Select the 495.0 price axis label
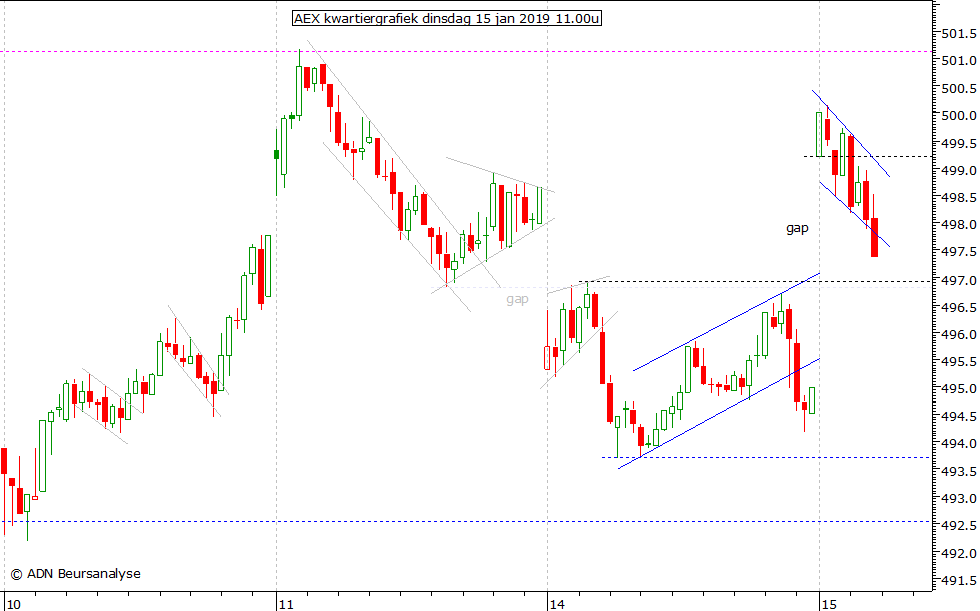The image size is (980, 611). (x=959, y=389)
